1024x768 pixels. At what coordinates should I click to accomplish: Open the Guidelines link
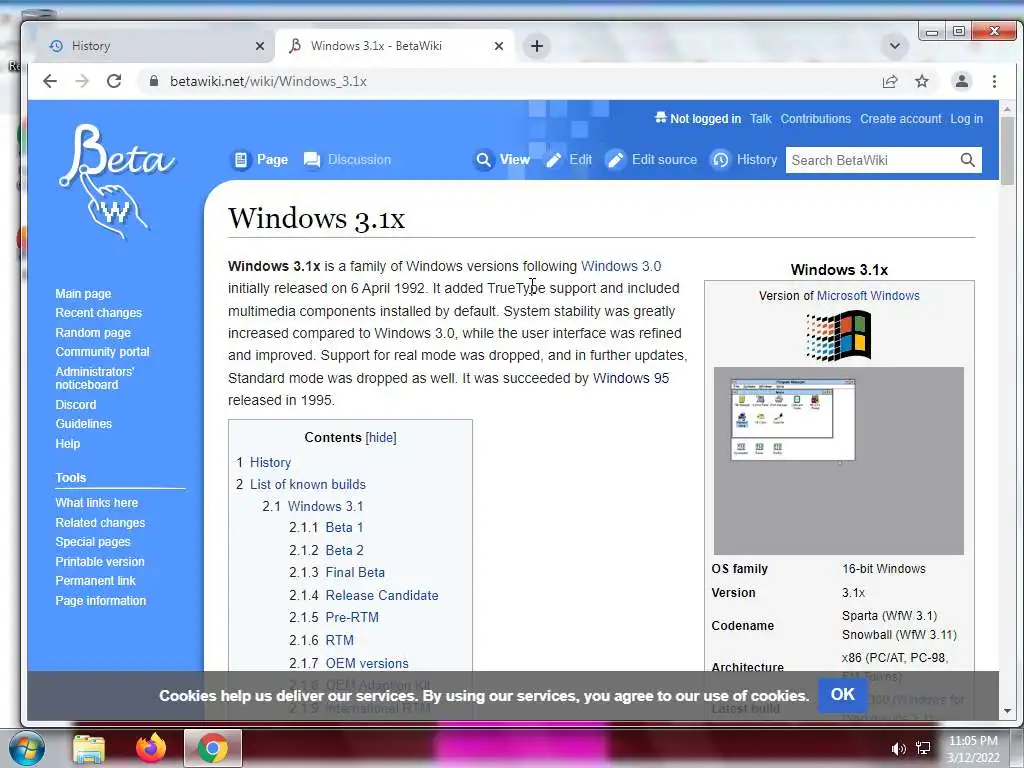84,424
